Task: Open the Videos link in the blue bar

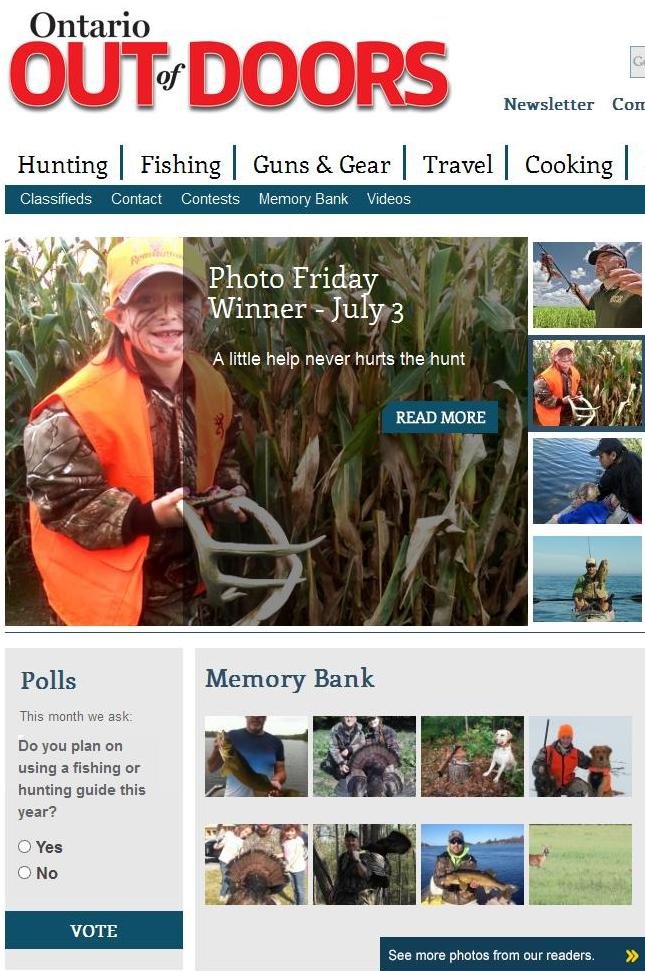Action: point(389,199)
